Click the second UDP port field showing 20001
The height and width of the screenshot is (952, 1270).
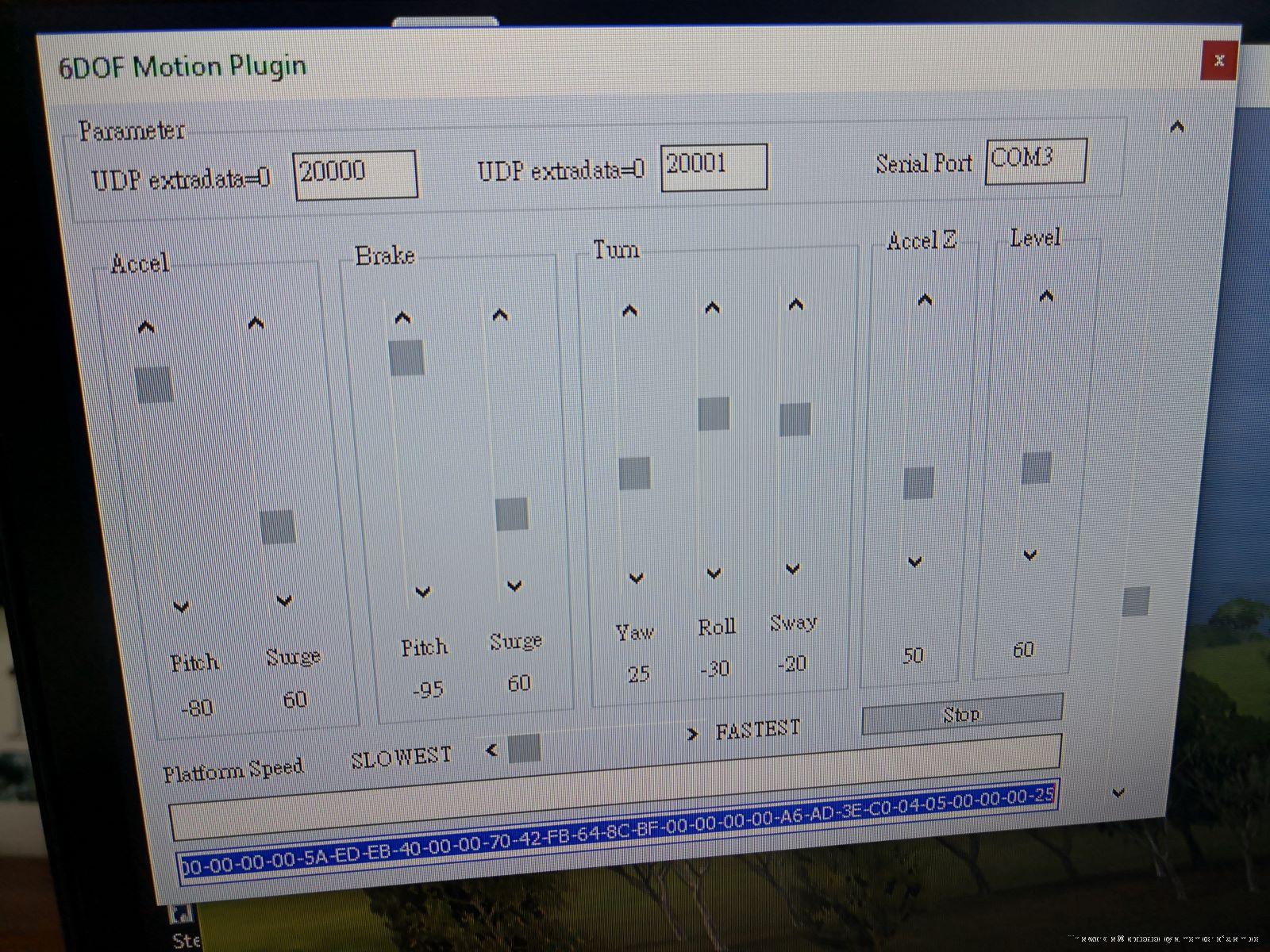coord(714,167)
